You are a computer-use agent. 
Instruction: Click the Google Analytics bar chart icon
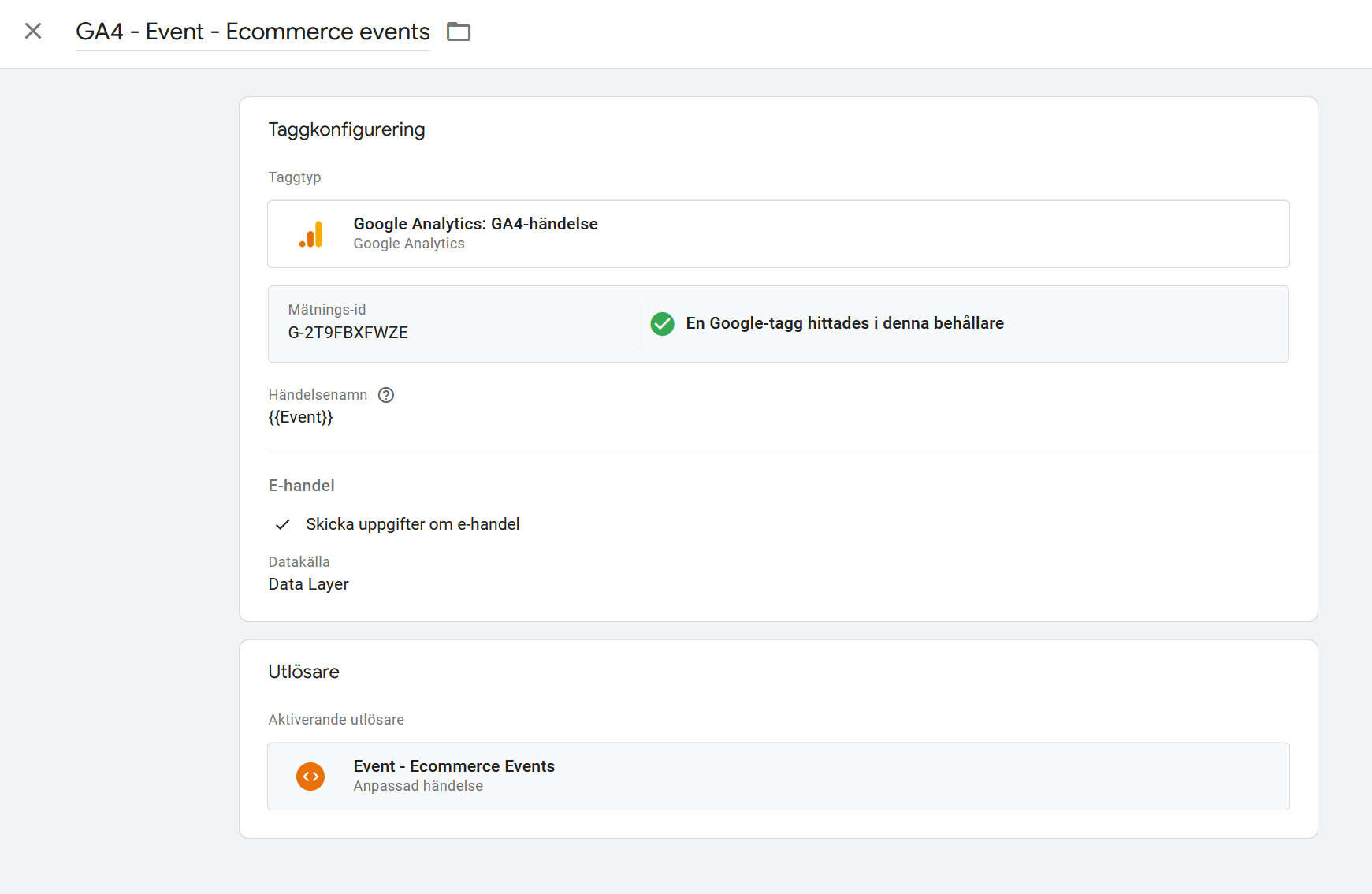(x=311, y=234)
